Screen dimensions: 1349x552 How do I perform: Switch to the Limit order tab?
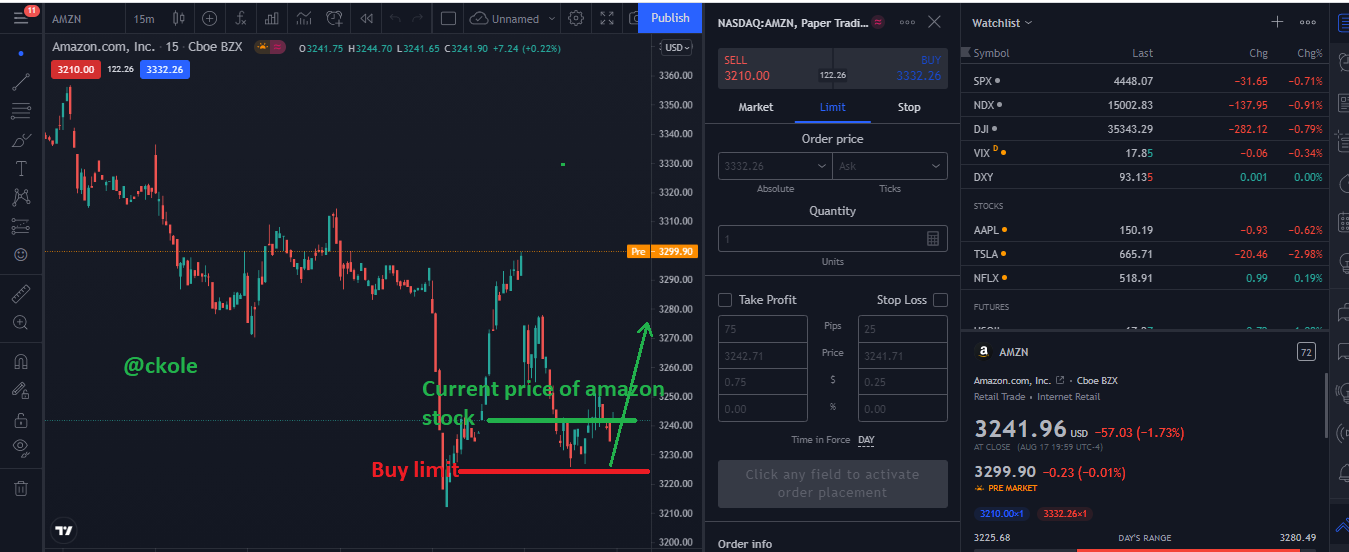832,107
